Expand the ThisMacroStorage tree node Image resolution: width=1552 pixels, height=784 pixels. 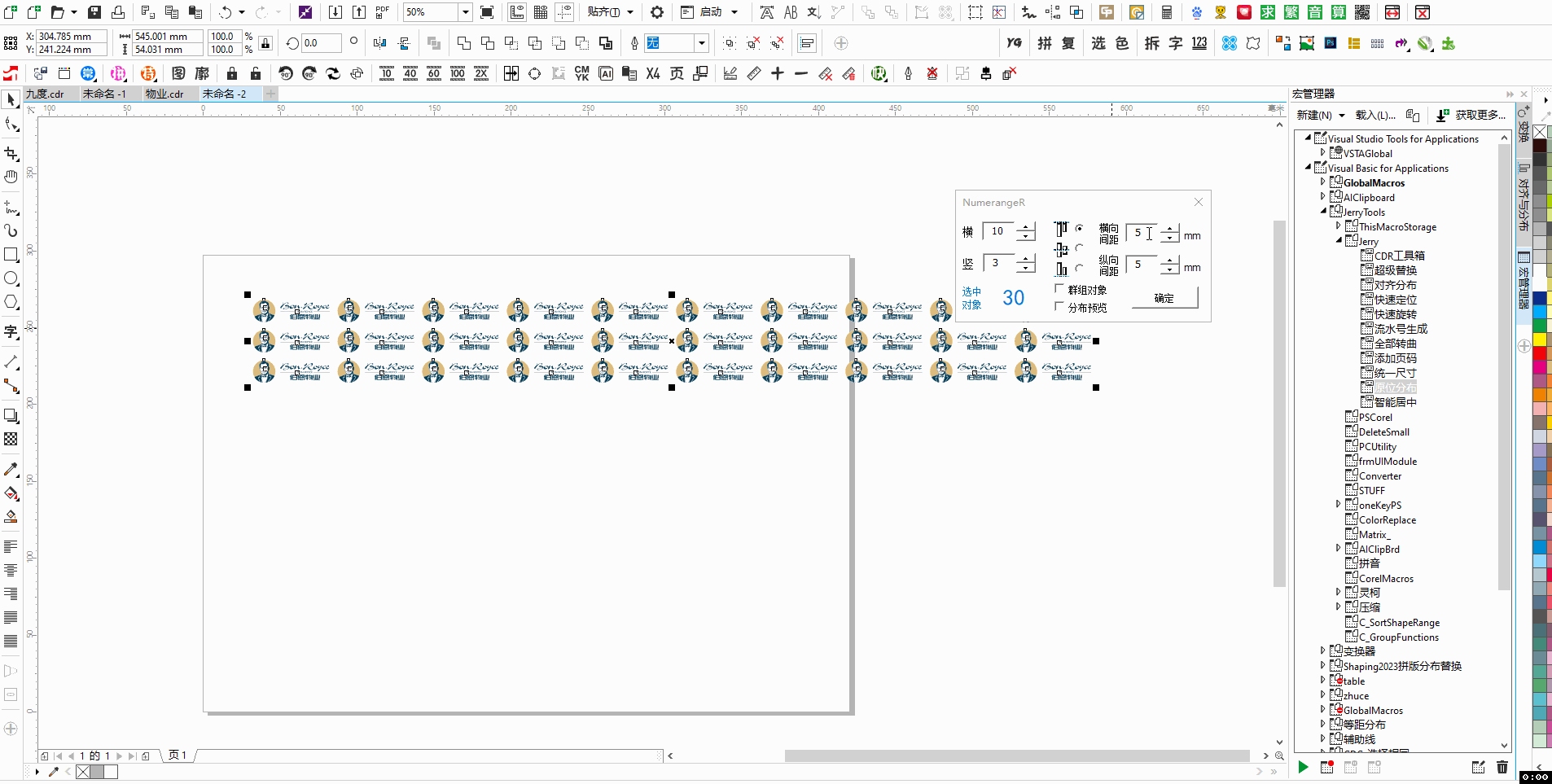pos(1338,226)
